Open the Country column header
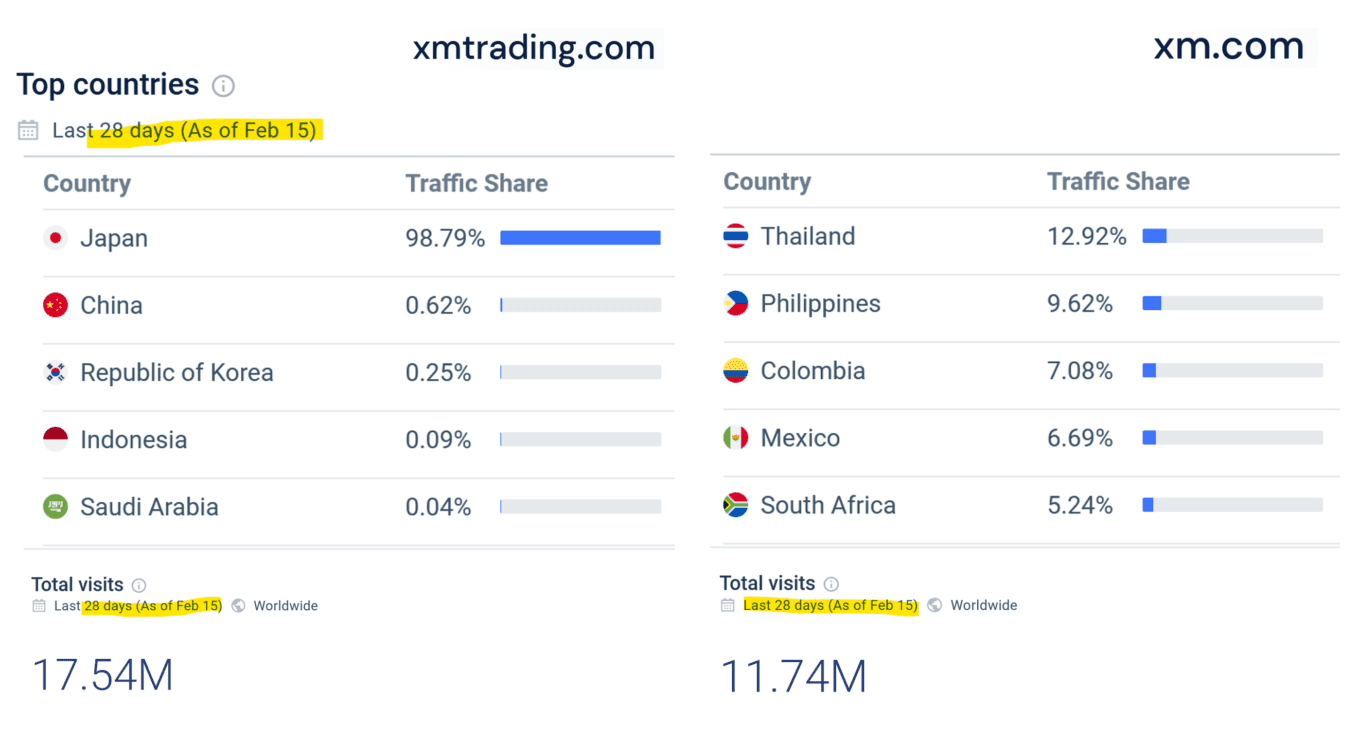This screenshot has width=1360, height=742. (86, 183)
